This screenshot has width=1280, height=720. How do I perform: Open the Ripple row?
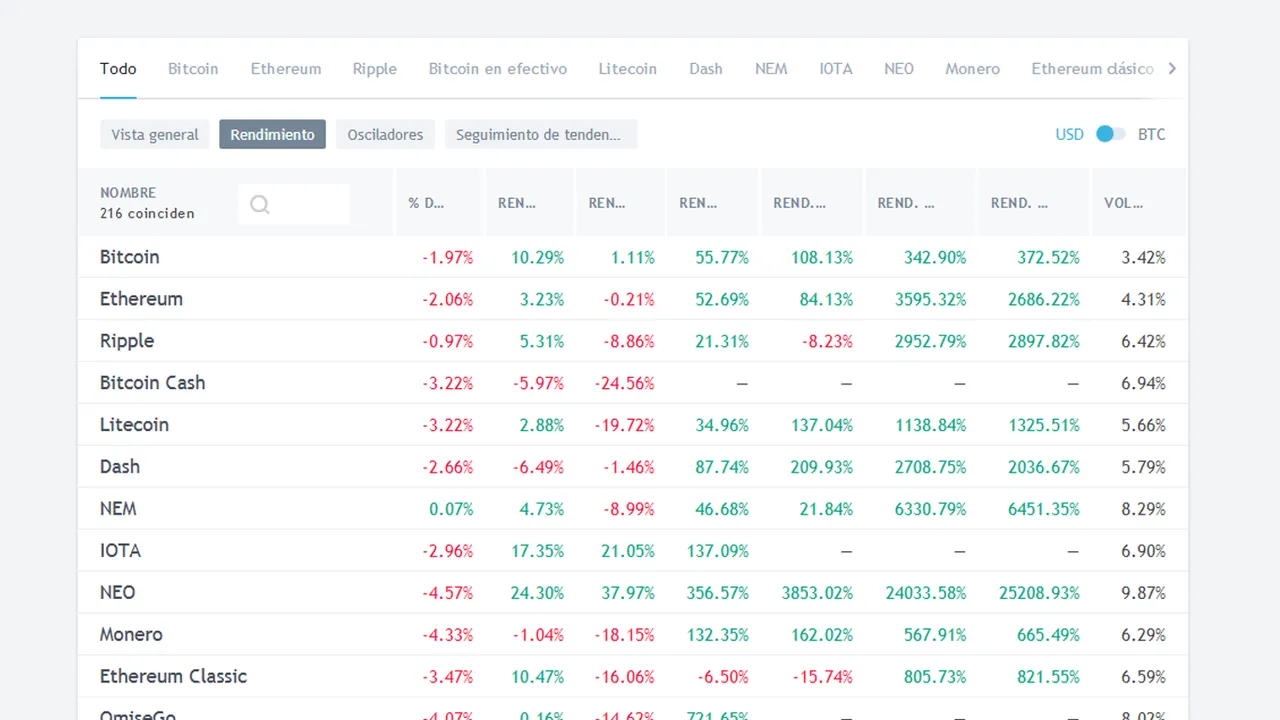(x=633, y=341)
